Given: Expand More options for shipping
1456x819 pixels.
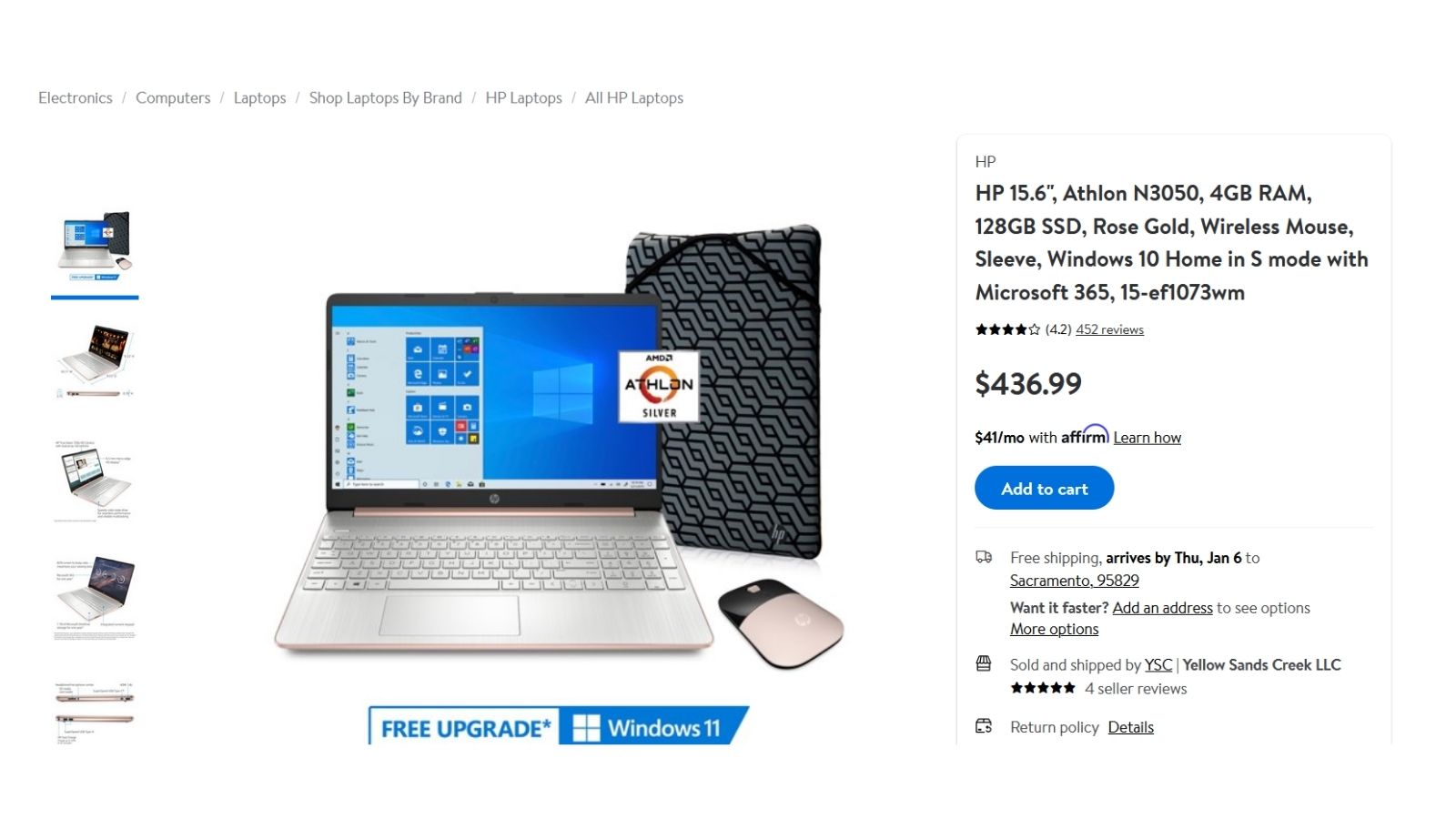Looking at the screenshot, I should coord(1054,629).
